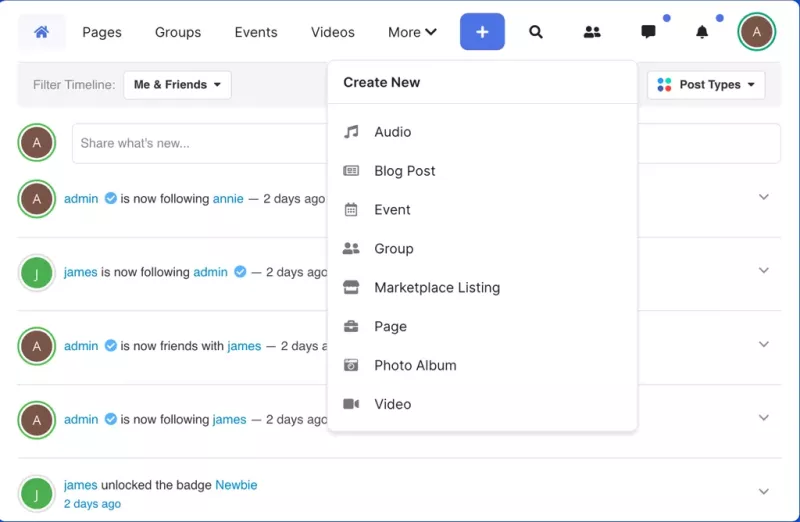This screenshot has width=800, height=522.
Task: Choose Event from Create New menu
Action: click(482, 209)
